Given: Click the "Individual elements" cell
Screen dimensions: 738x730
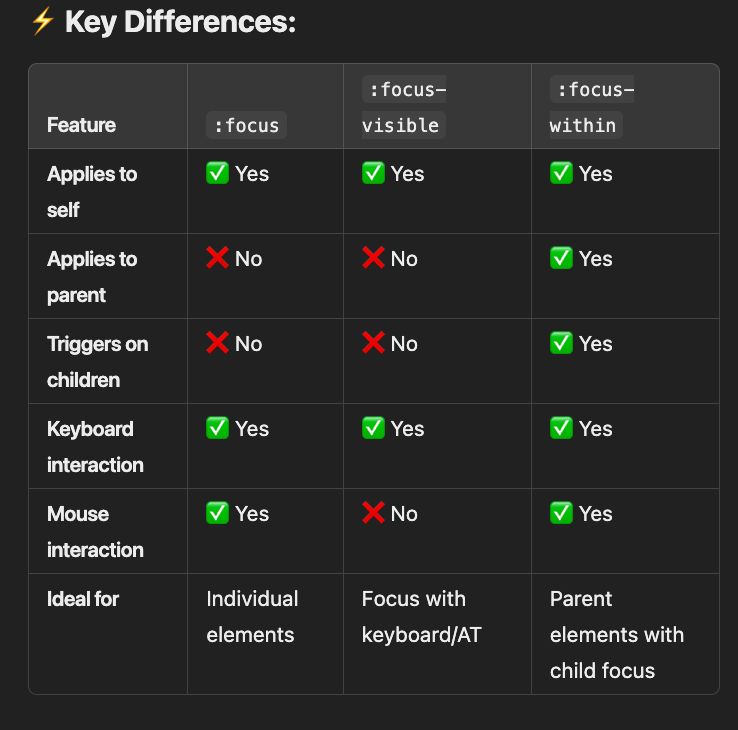Looking at the screenshot, I should [252, 616].
